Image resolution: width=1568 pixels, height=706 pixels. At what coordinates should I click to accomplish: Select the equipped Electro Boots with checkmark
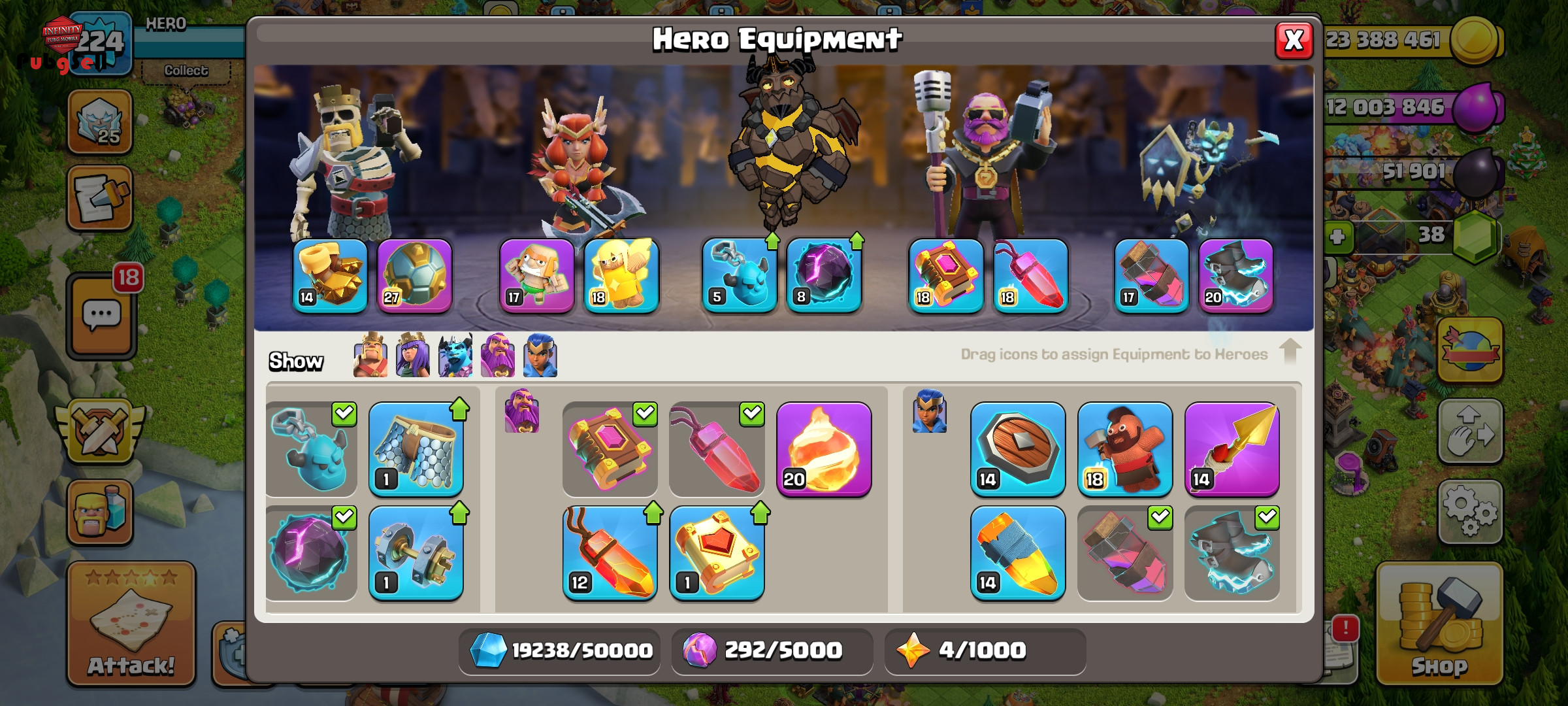click(x=1232, y=553)
